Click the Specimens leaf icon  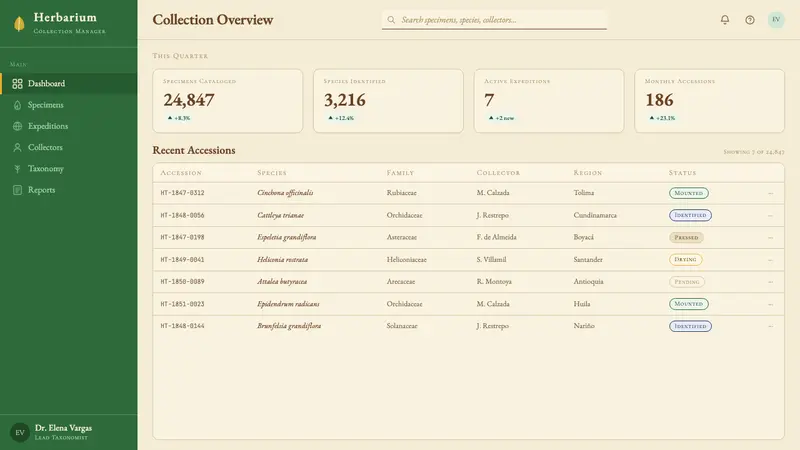point(17,105)
